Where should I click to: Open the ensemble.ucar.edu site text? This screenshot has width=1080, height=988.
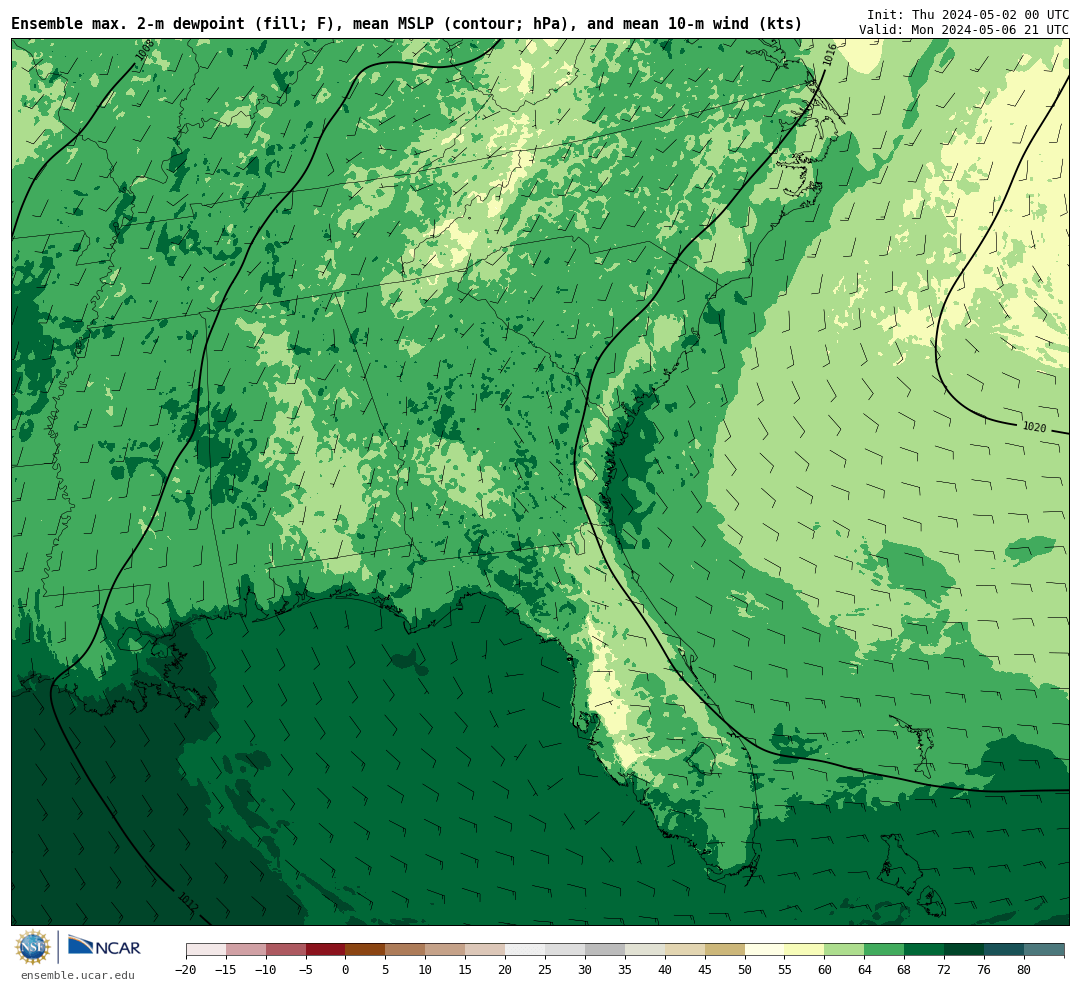(78, 975)
